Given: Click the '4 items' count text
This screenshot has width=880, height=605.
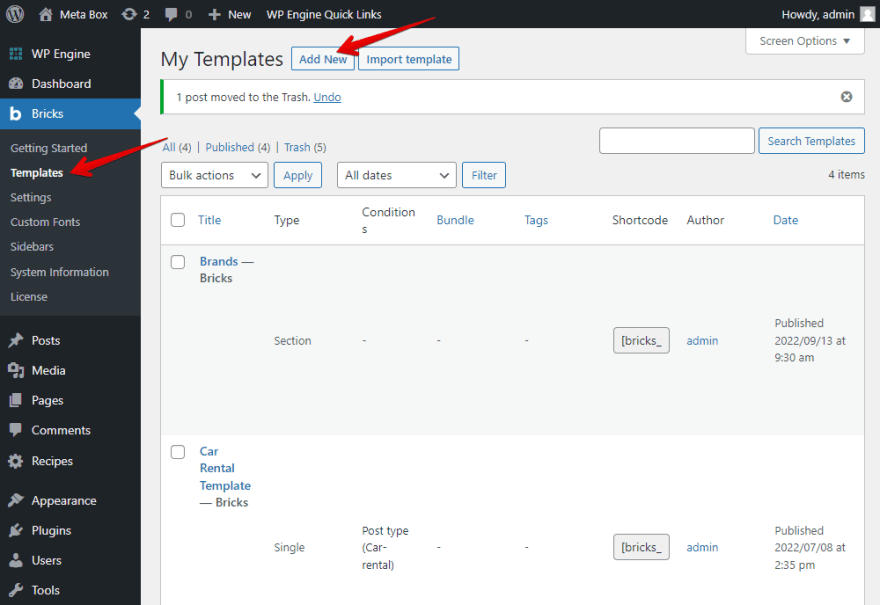Looking at the screenshot, I should coord(846,175).
